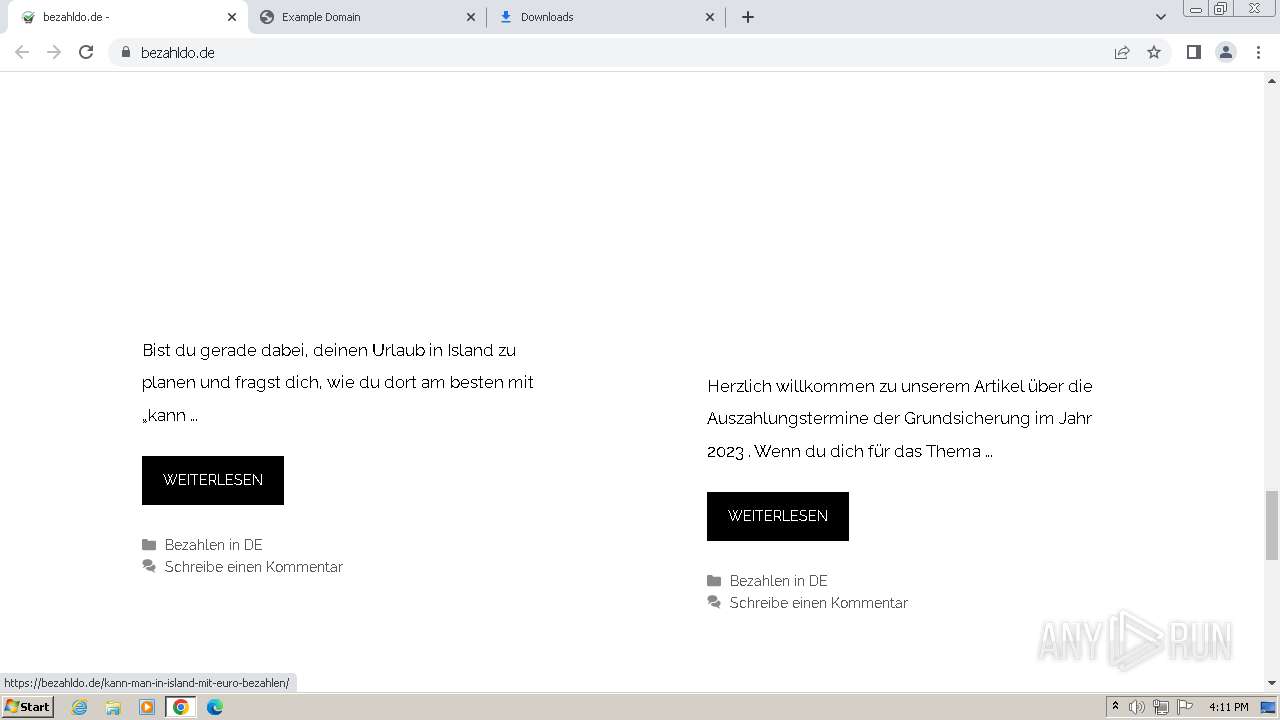
Task: Reload the bezahldo.de page
Action: click(x=86, y=52)
